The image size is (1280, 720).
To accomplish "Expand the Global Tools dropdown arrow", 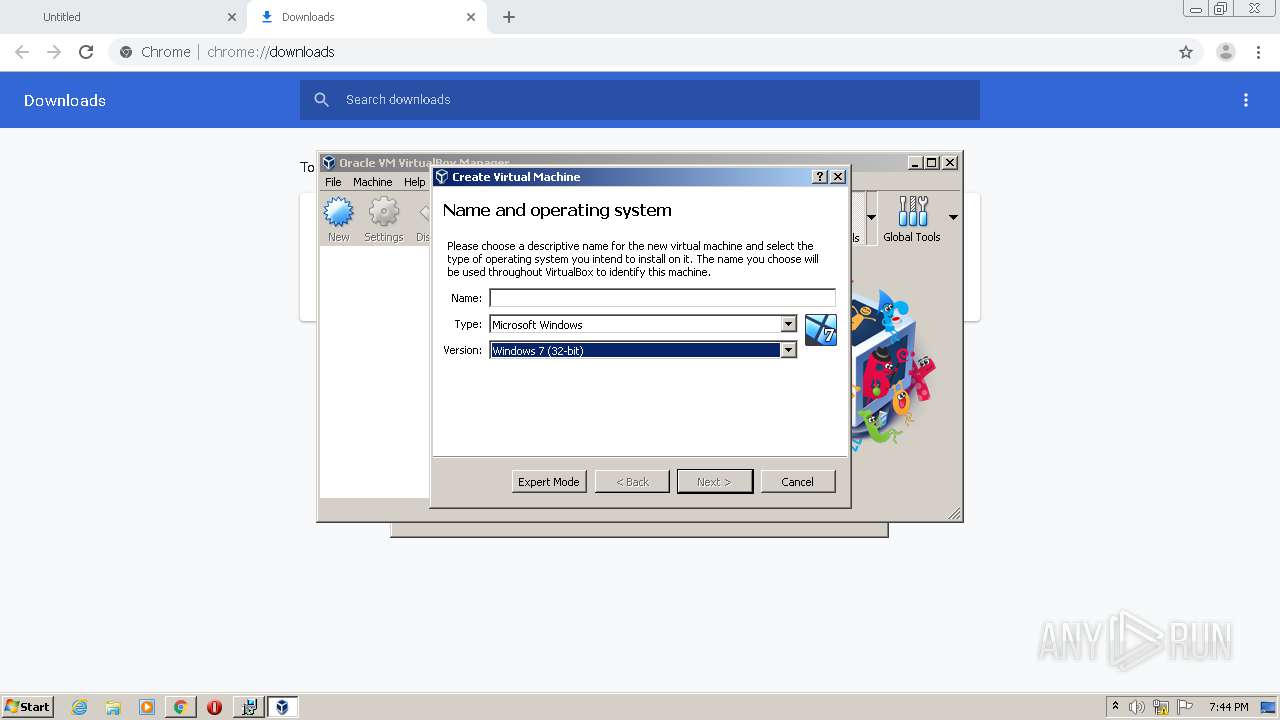I will click(953, 217).
